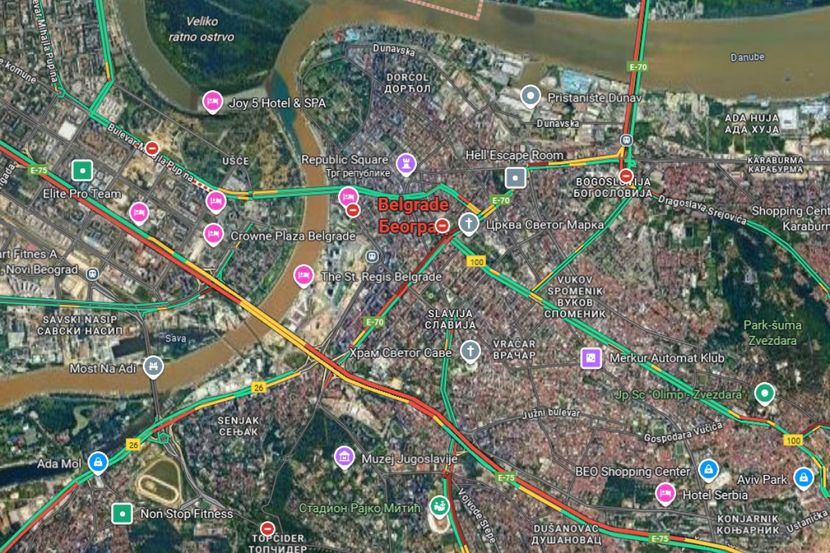Click the Aviv Park shopping pin
Screen dimensions: 830x553
804,478
